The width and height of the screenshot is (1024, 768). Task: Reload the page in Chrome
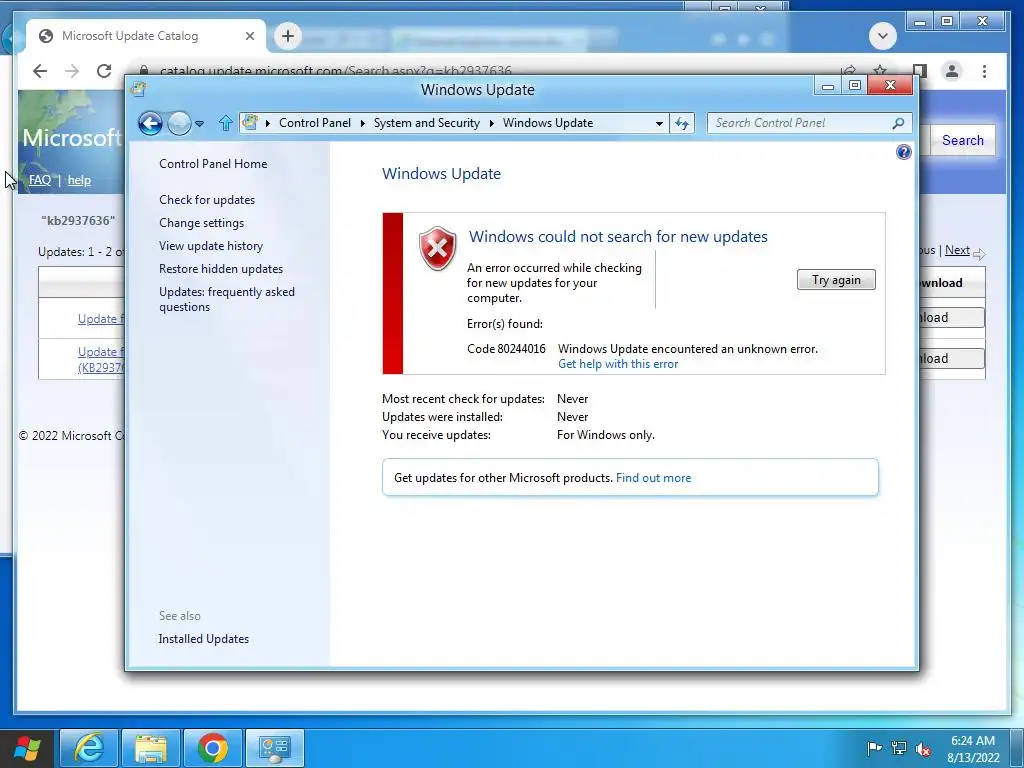point(104,71)
